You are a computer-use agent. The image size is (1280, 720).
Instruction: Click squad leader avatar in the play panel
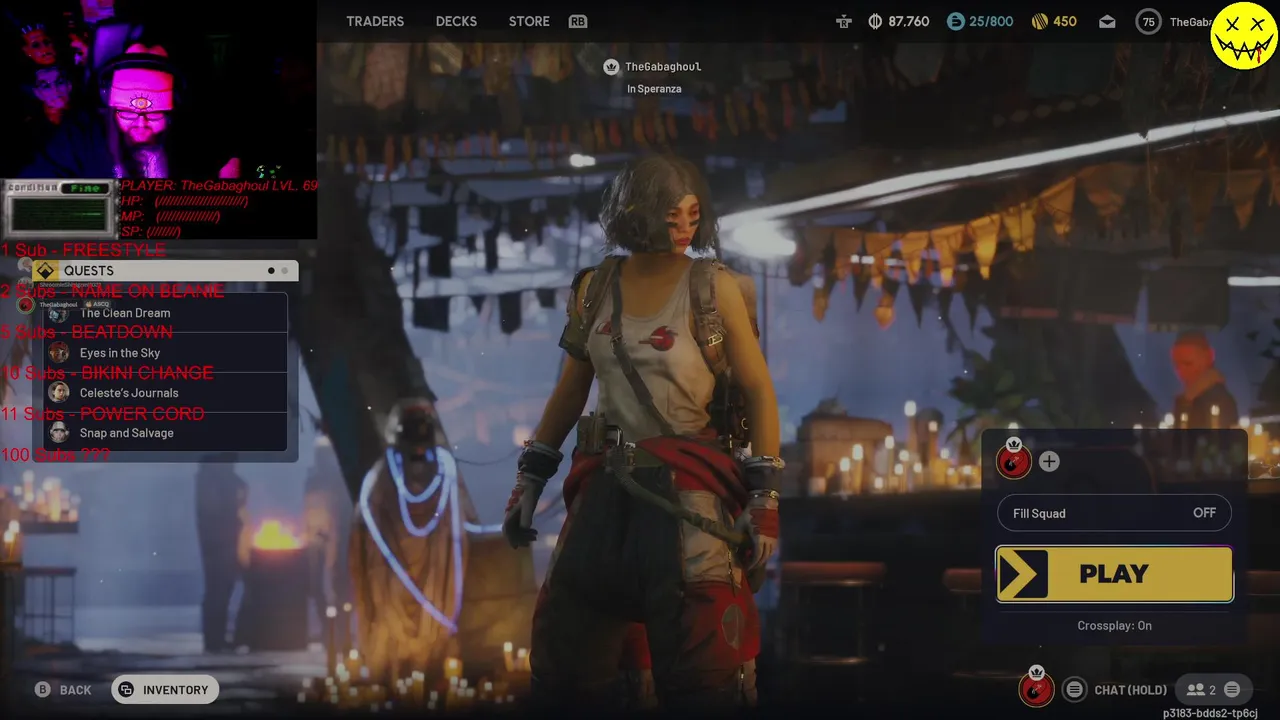click(x=1014, y=461)
